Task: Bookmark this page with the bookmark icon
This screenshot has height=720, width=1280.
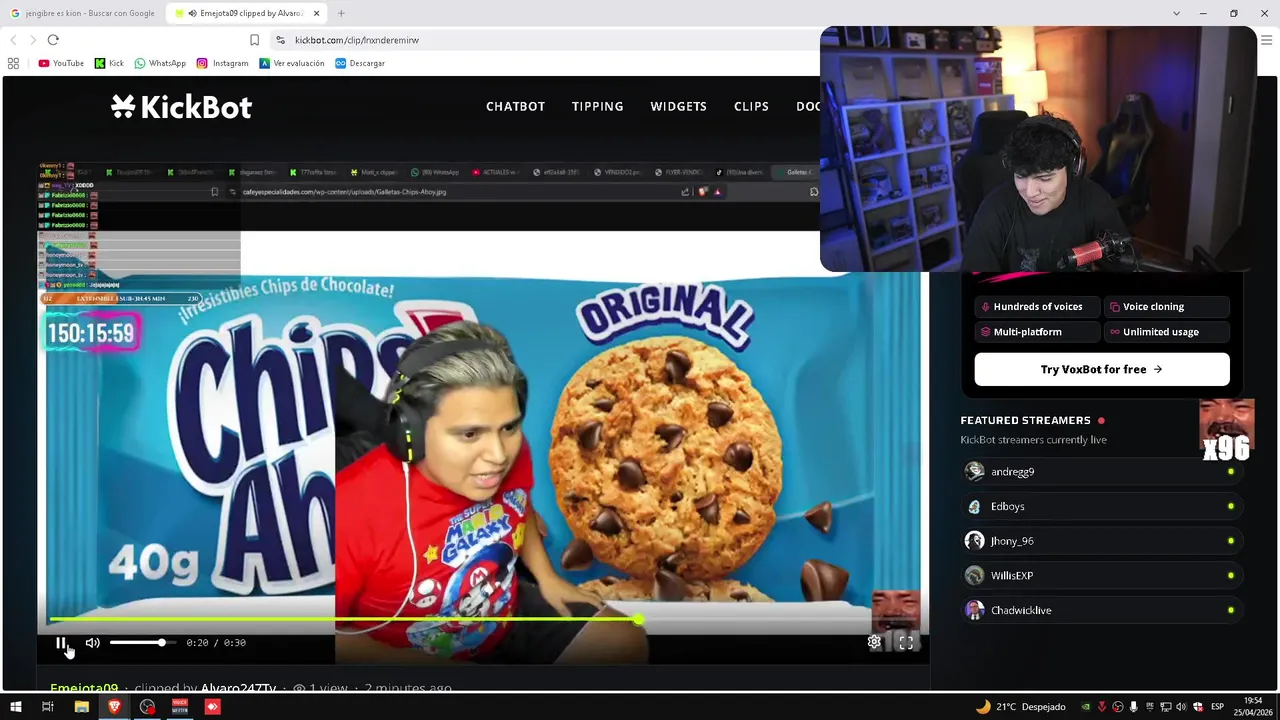Action: [254, 40]
